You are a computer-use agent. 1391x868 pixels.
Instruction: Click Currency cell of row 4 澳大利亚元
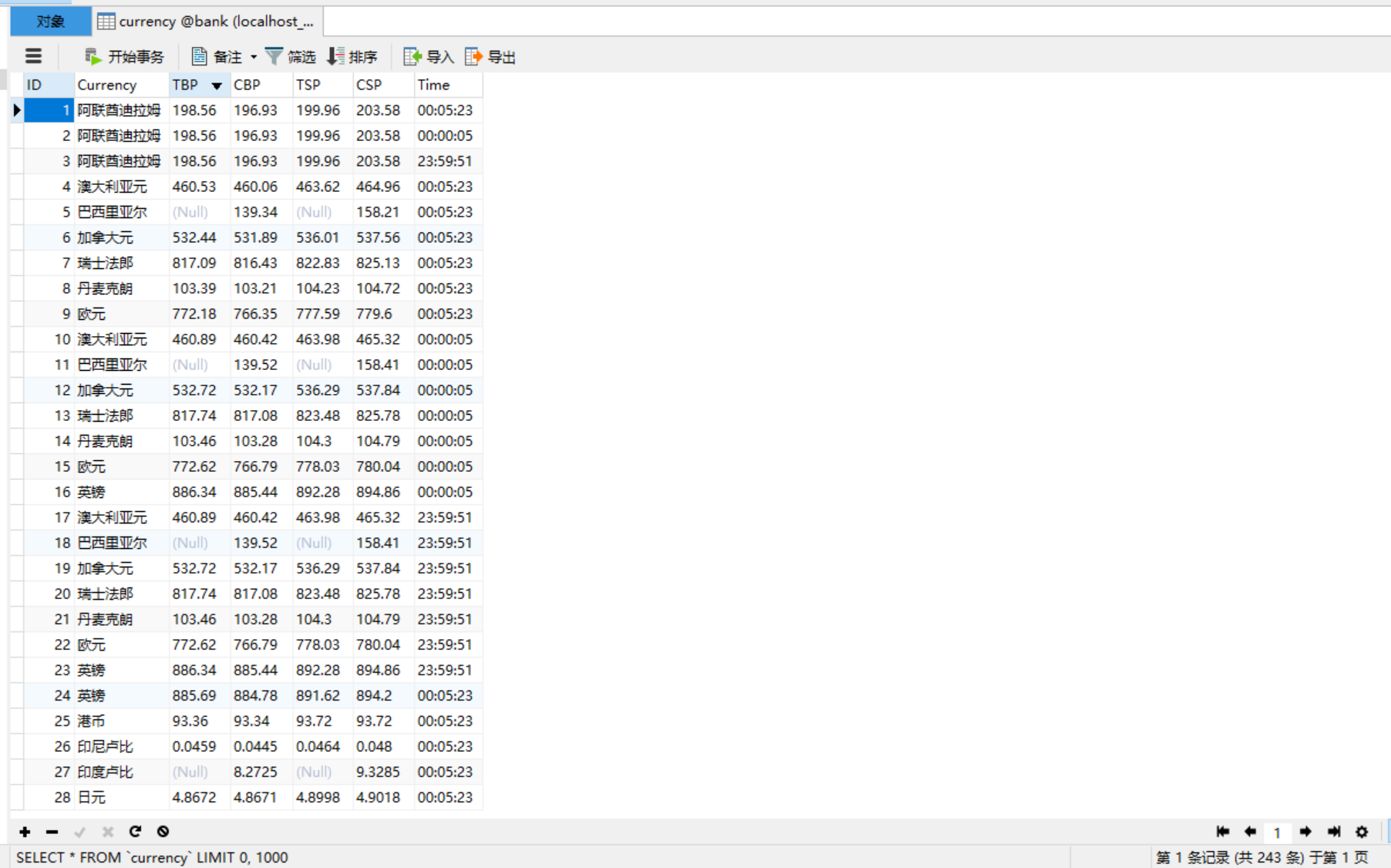(x=122, y=187)
